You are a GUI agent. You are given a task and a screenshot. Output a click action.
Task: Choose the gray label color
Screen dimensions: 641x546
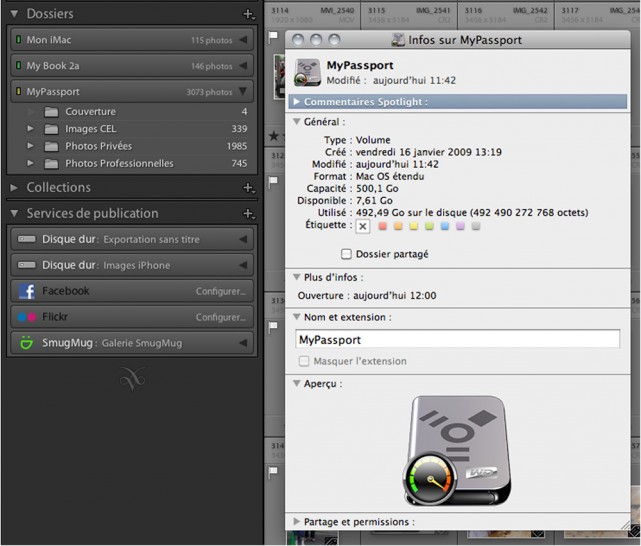coord(476,226)
